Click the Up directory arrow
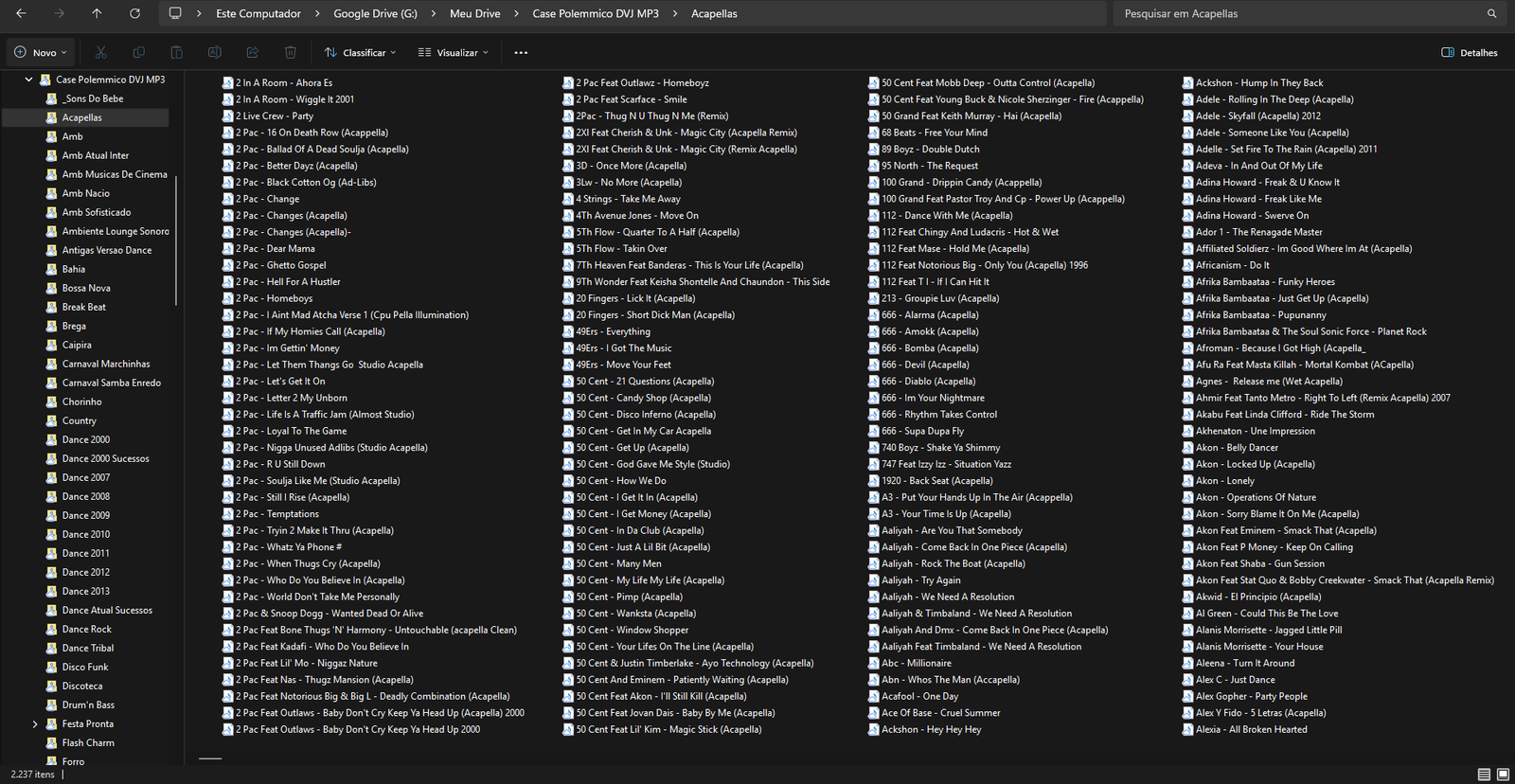This screenshot has width=1515, height=784. [97, 13]
